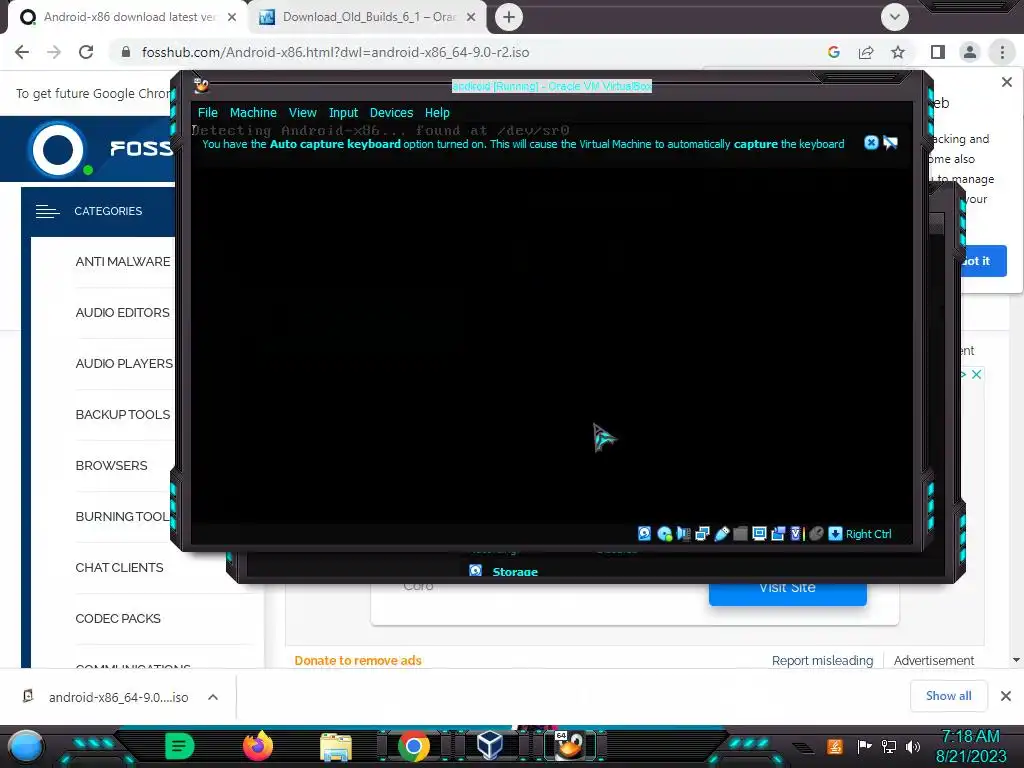Close the Chrome downloads bar

coord(1006,696)
